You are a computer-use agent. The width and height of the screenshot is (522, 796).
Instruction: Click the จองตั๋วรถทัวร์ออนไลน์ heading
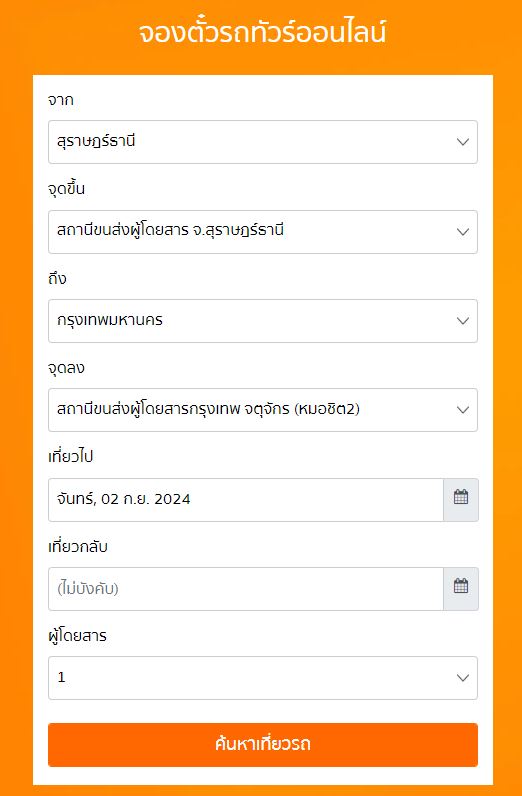[x=263, y=33]
